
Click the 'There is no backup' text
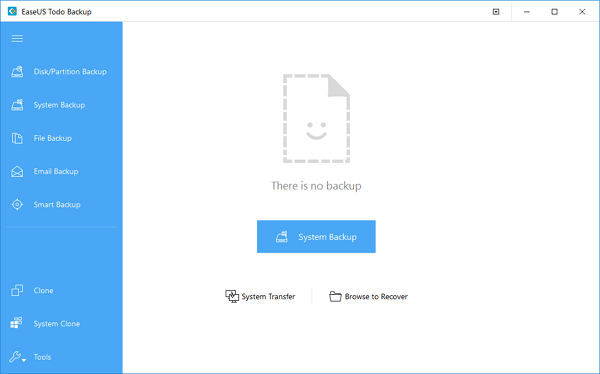(316, 186)
